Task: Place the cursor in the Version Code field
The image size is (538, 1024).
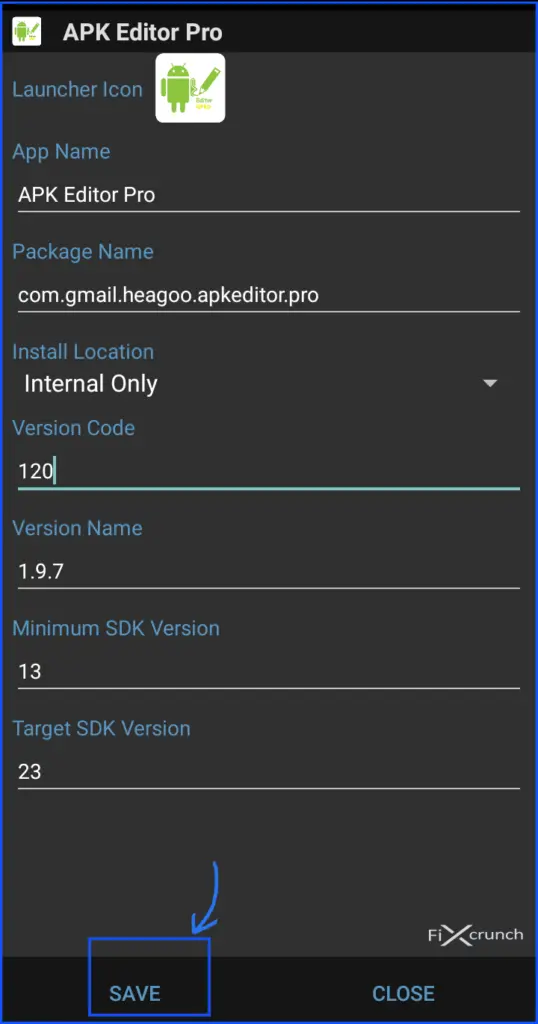Action: point(268,471)
